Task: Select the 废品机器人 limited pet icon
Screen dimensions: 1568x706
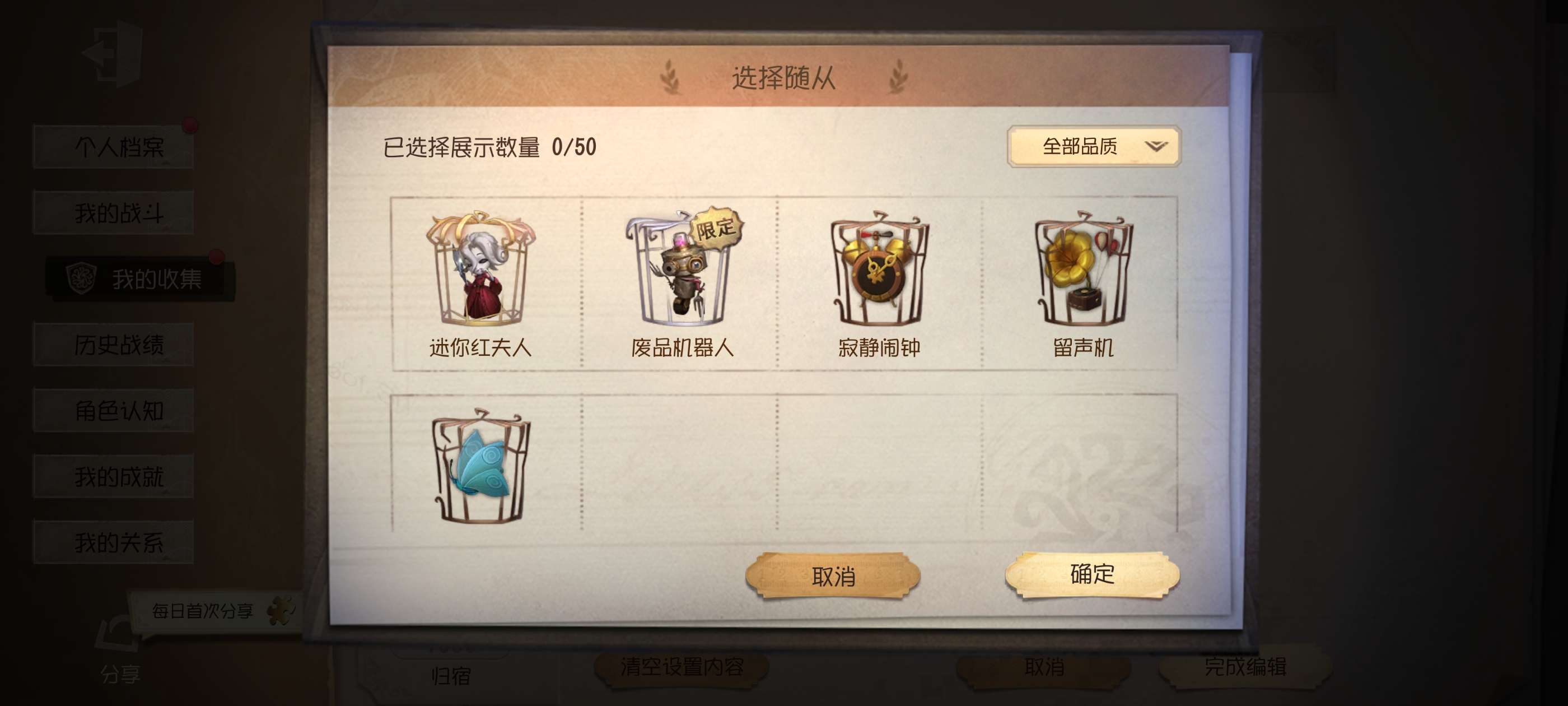Action: click(x=682, y=267)
